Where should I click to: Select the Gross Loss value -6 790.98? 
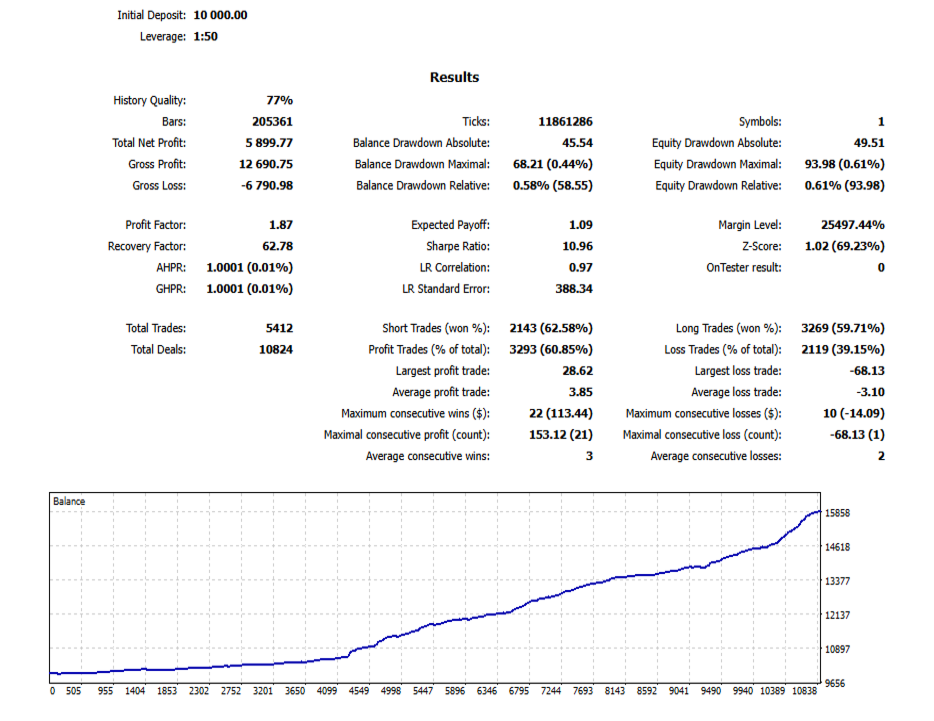coord(267,186)
